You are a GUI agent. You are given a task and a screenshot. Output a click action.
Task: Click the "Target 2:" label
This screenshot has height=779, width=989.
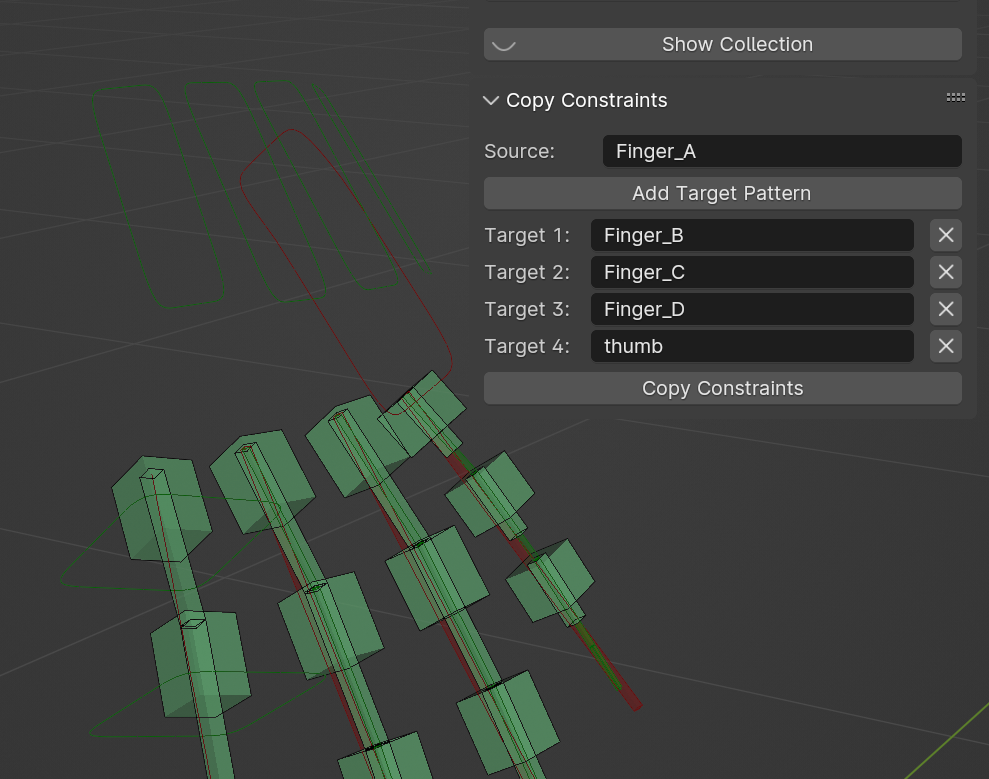tap(527, 272)
